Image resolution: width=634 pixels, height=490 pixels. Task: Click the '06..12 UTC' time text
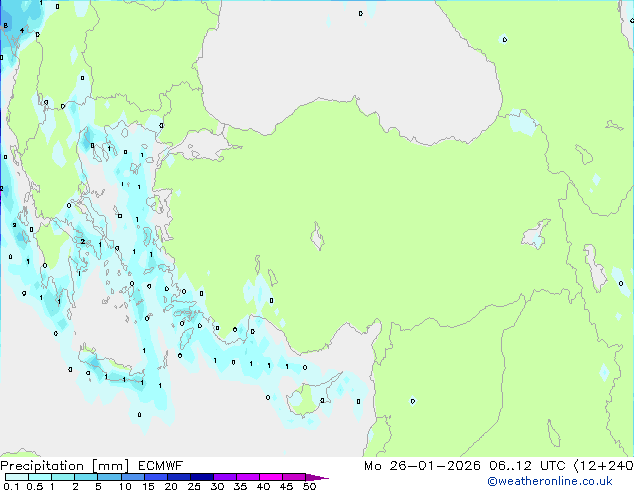[527, 466]
